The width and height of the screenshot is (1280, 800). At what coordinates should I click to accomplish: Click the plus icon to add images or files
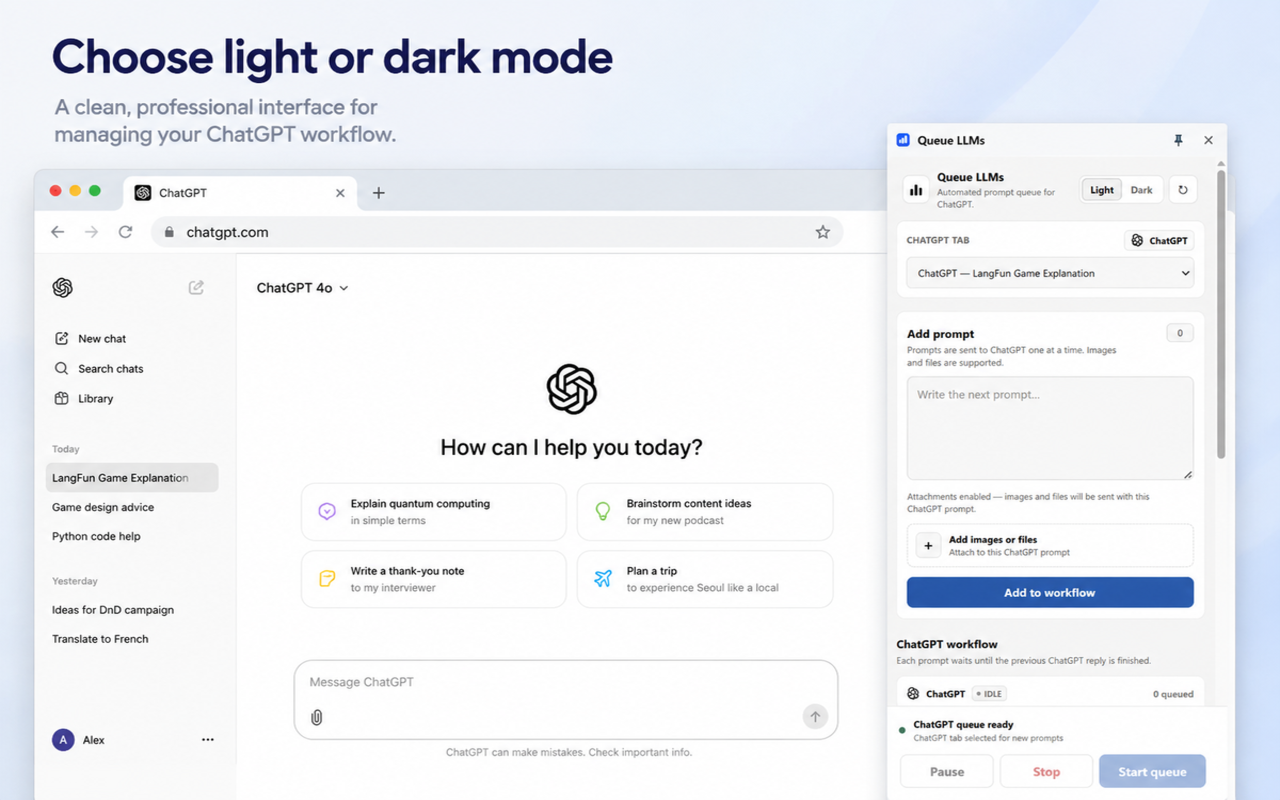point(928,546)
